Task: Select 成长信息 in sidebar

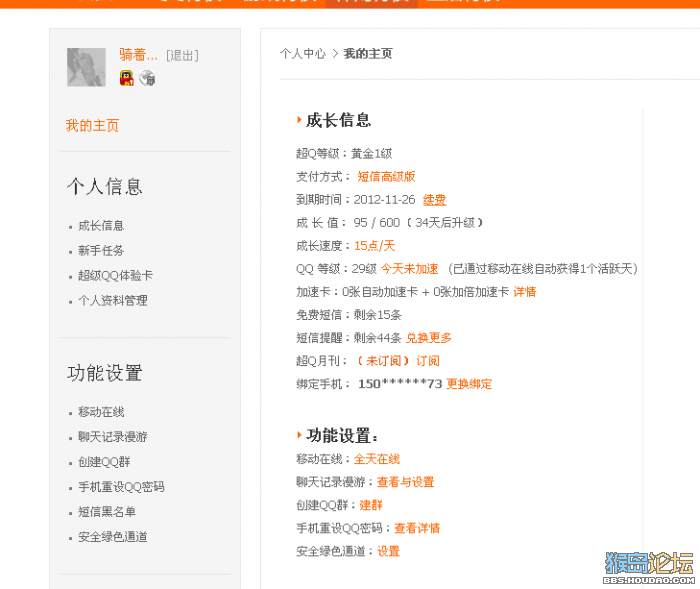Action: tap(101, 226)
